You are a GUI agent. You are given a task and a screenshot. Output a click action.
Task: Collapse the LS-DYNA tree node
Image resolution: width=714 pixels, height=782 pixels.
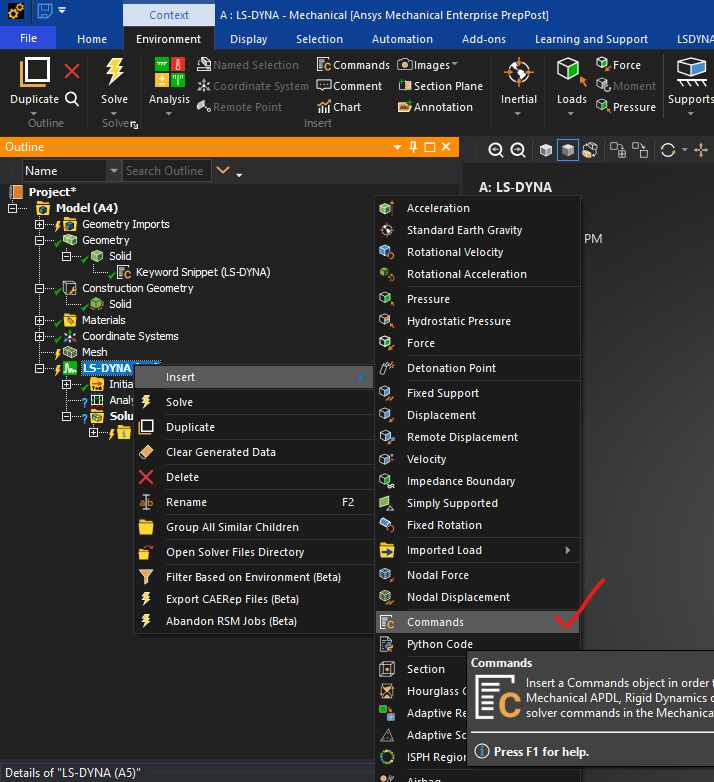coord(39,368)
